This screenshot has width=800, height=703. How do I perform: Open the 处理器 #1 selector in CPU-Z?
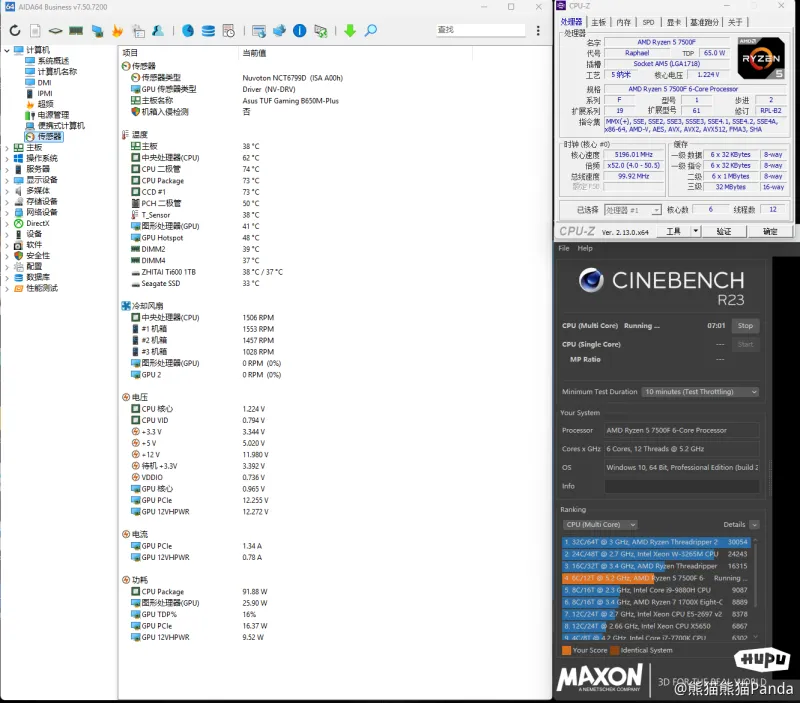pos(633,210)
